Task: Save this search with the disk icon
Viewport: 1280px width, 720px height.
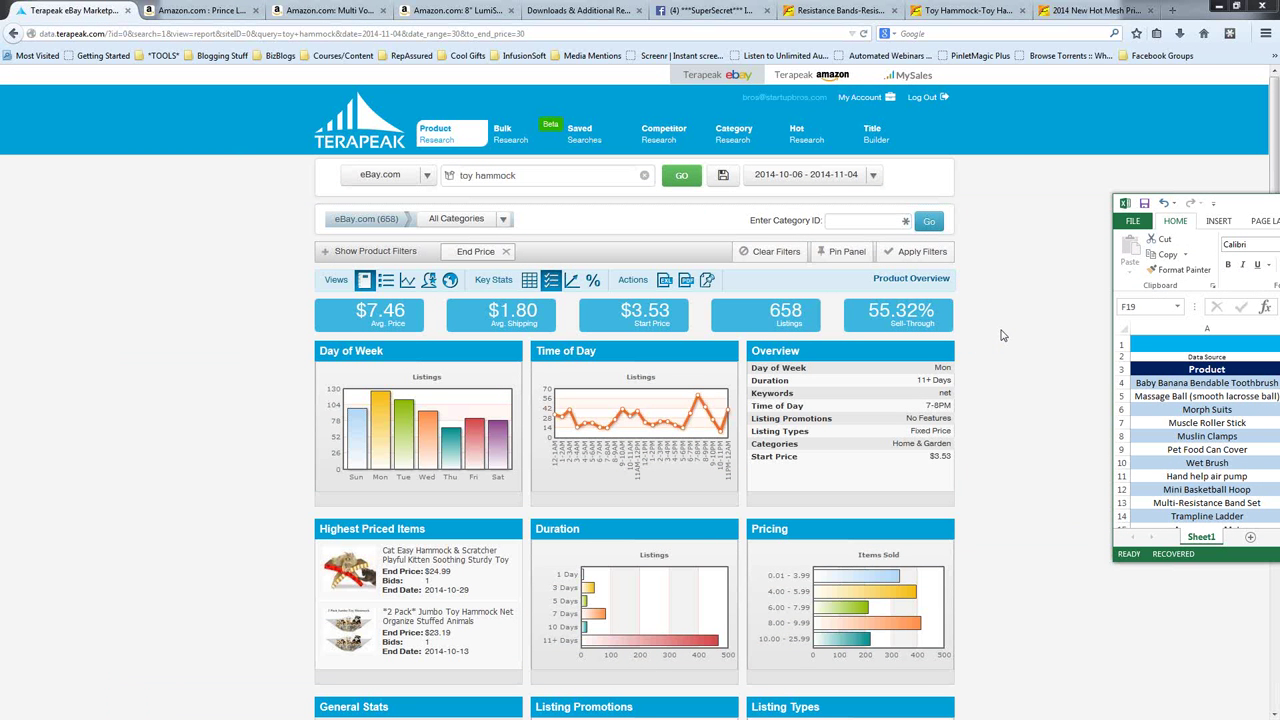Action: click(x=723, y=175)
